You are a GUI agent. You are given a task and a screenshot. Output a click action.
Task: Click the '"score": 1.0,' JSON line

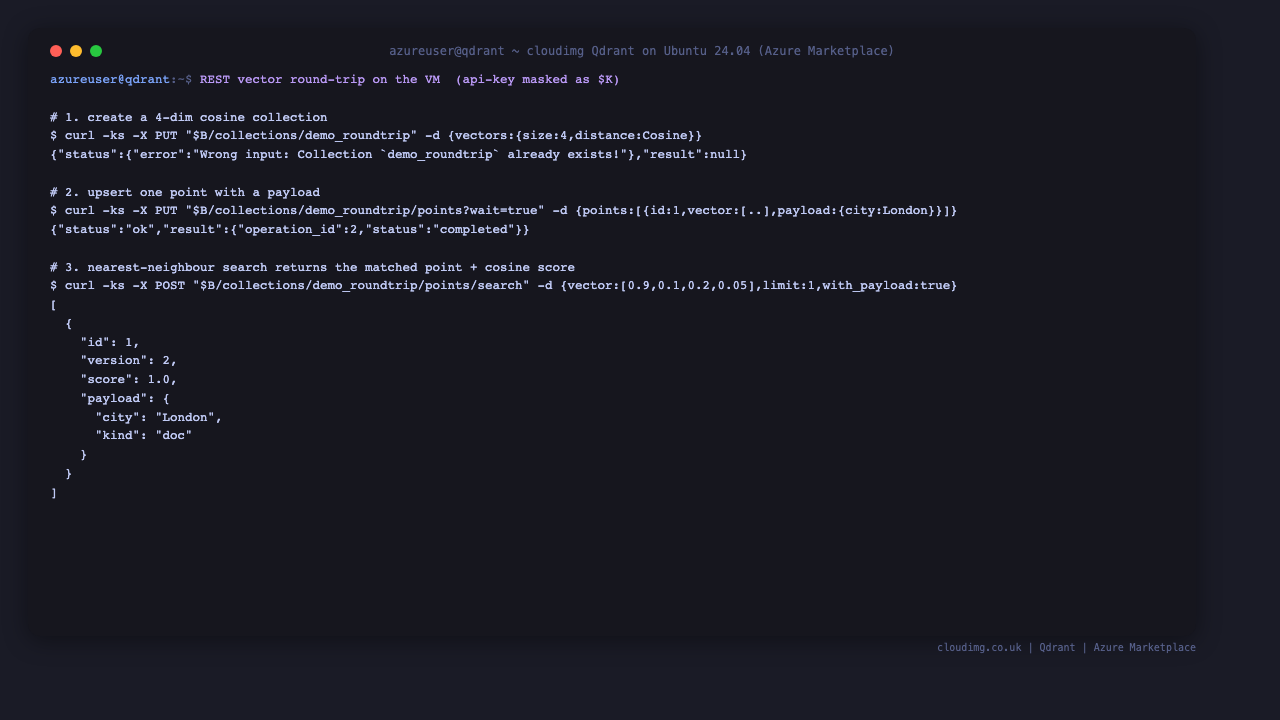tap(129, 379)
